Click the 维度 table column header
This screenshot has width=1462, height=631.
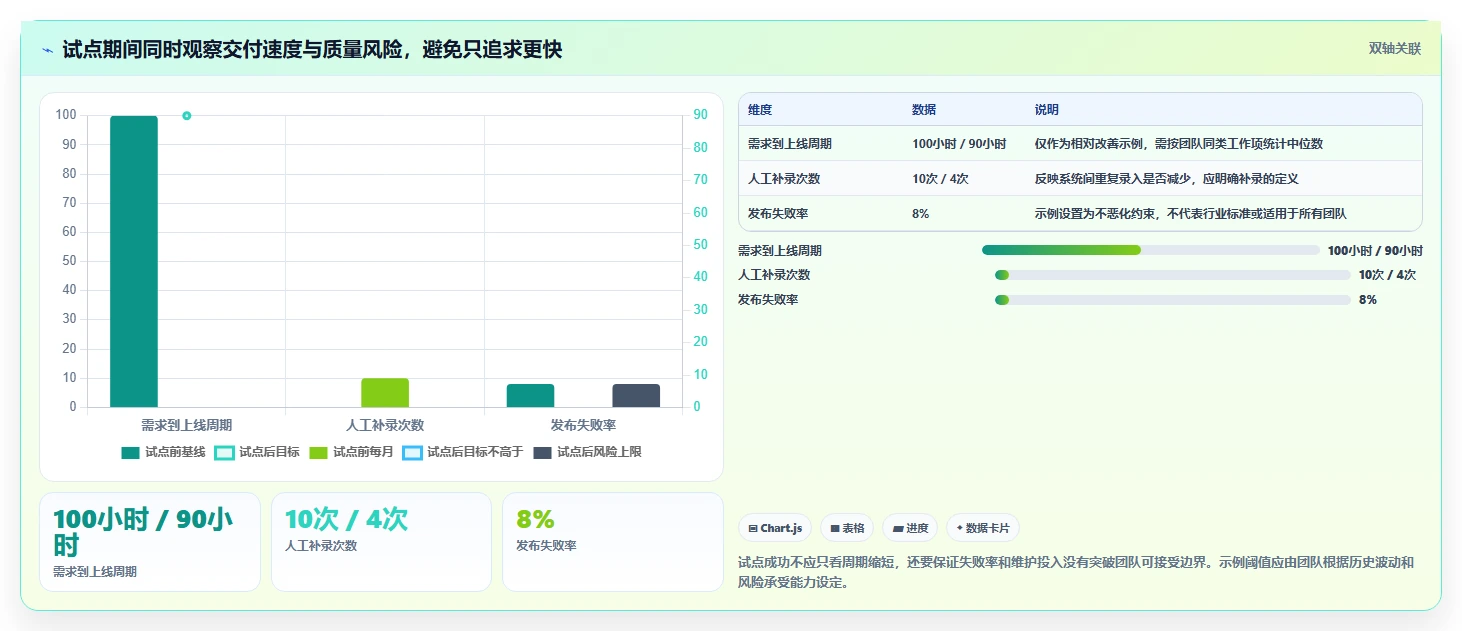(760, 110)
